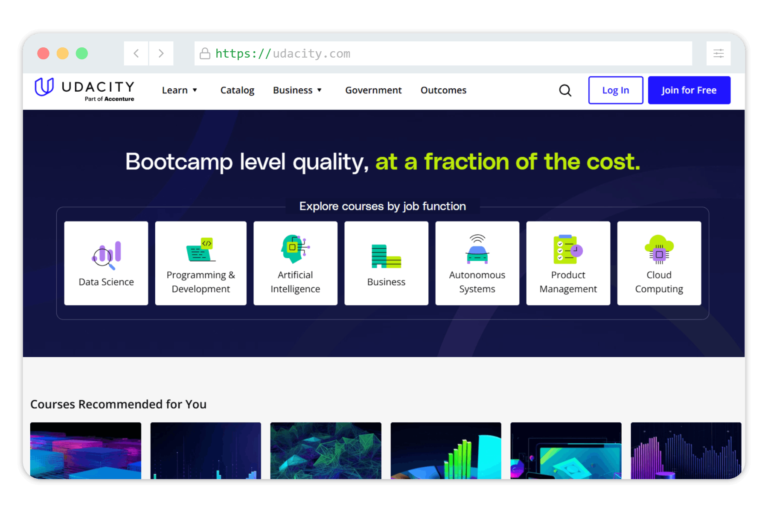This screenshot has width=768, height=512.
Task: Open the browser settings sliders icon
Action: (718, 53)
